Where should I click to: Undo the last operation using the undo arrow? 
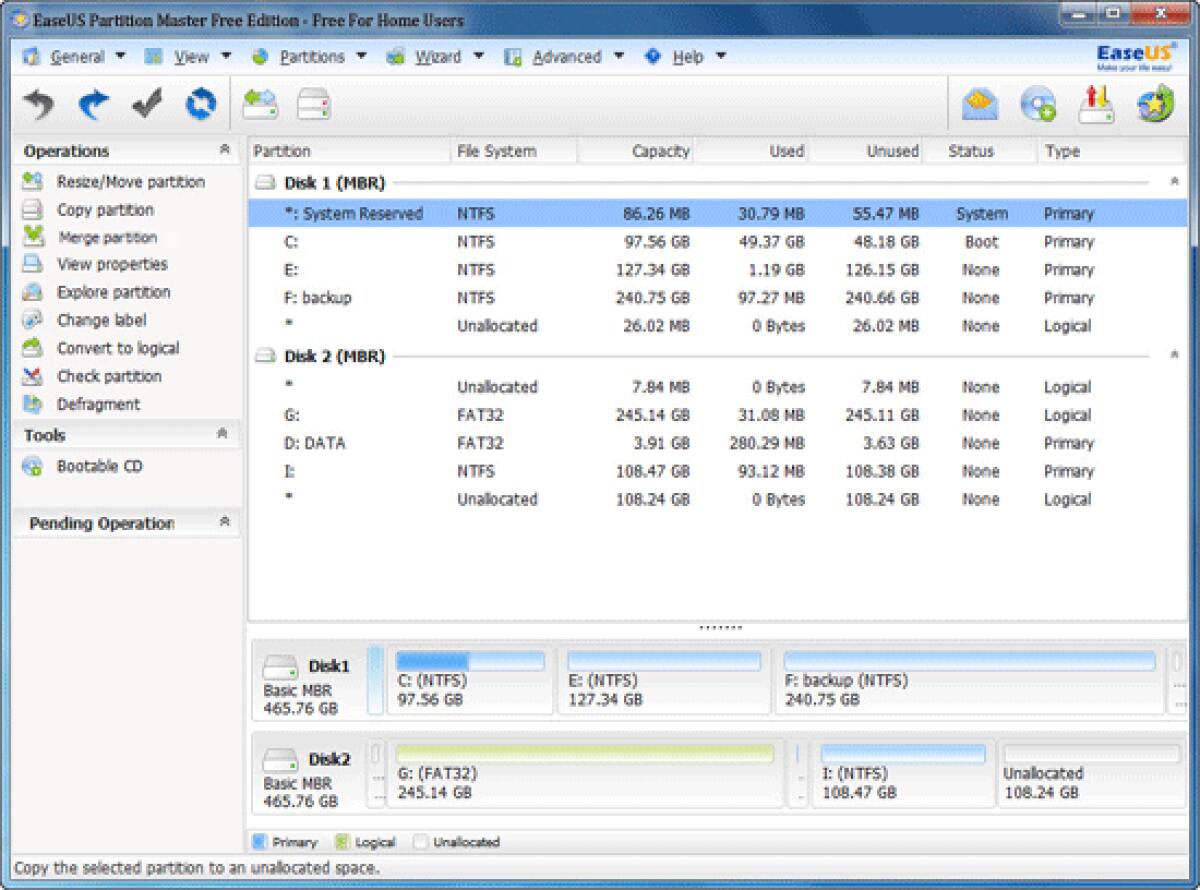(38, 101)
